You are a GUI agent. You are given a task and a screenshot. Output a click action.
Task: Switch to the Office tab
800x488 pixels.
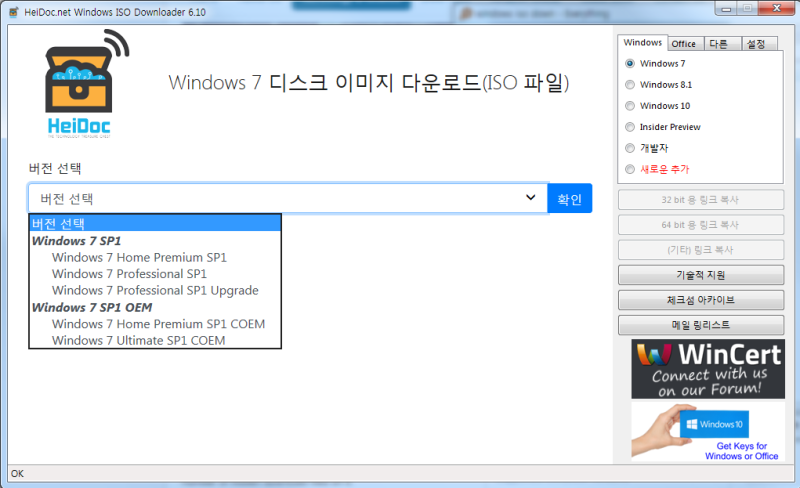(684, 44)
